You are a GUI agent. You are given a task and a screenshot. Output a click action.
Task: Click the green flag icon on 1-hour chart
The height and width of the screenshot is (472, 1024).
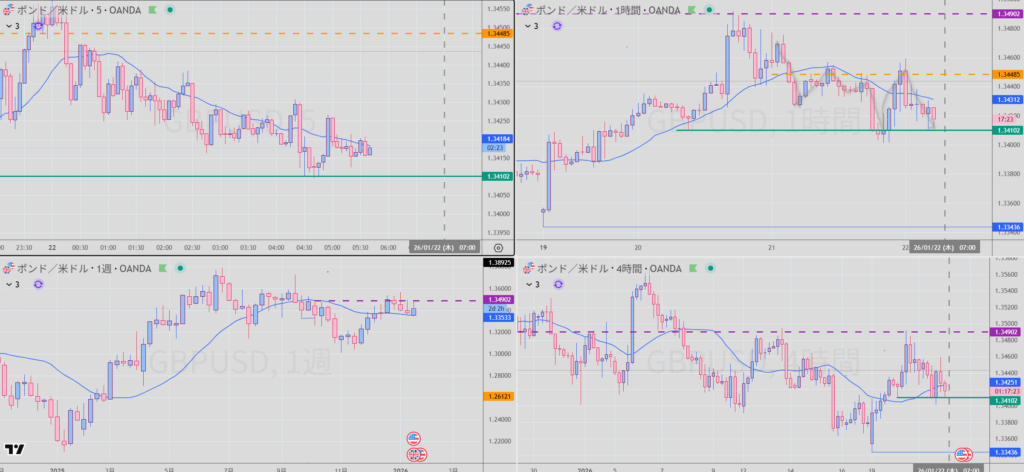click(x=689, y=10)
